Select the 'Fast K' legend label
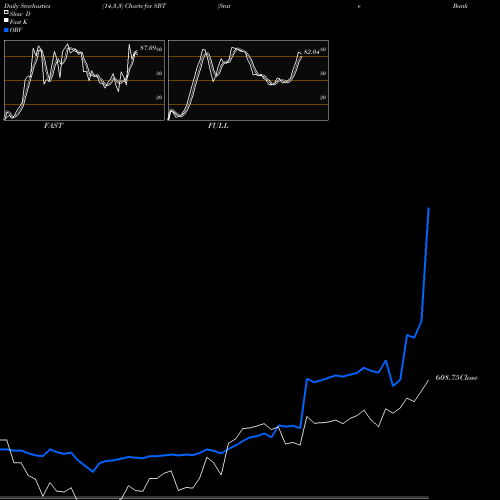The height and width of the screenshot is (500, 500). click(x=19, y=22)
